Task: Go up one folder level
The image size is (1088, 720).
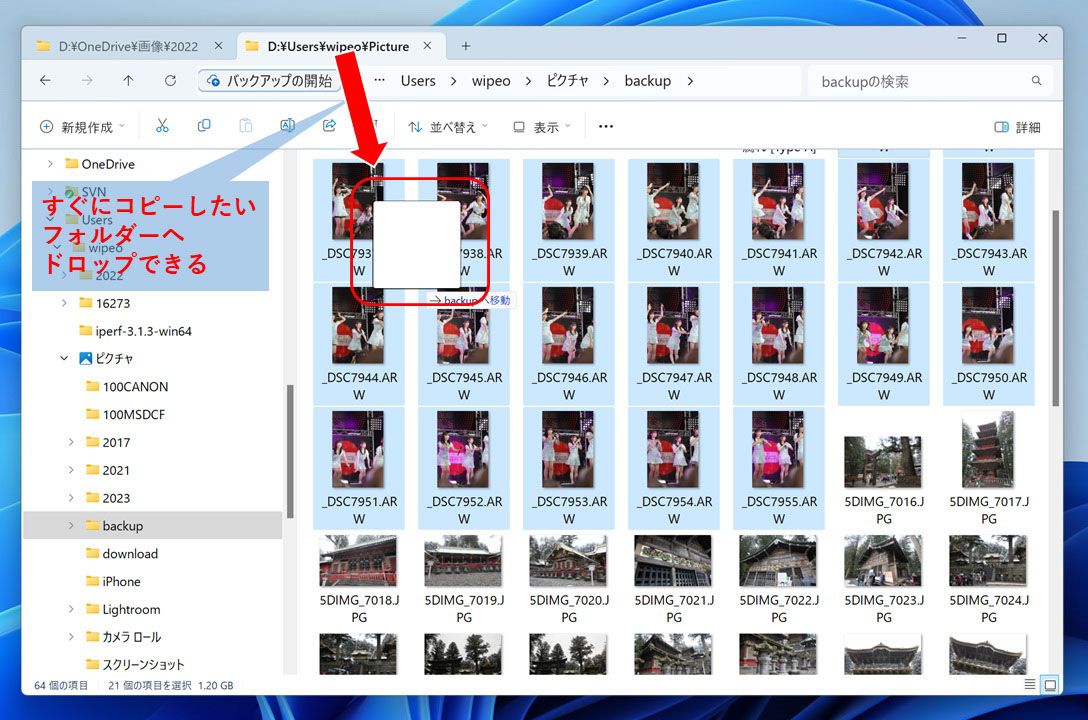Action: coord(128,80)
